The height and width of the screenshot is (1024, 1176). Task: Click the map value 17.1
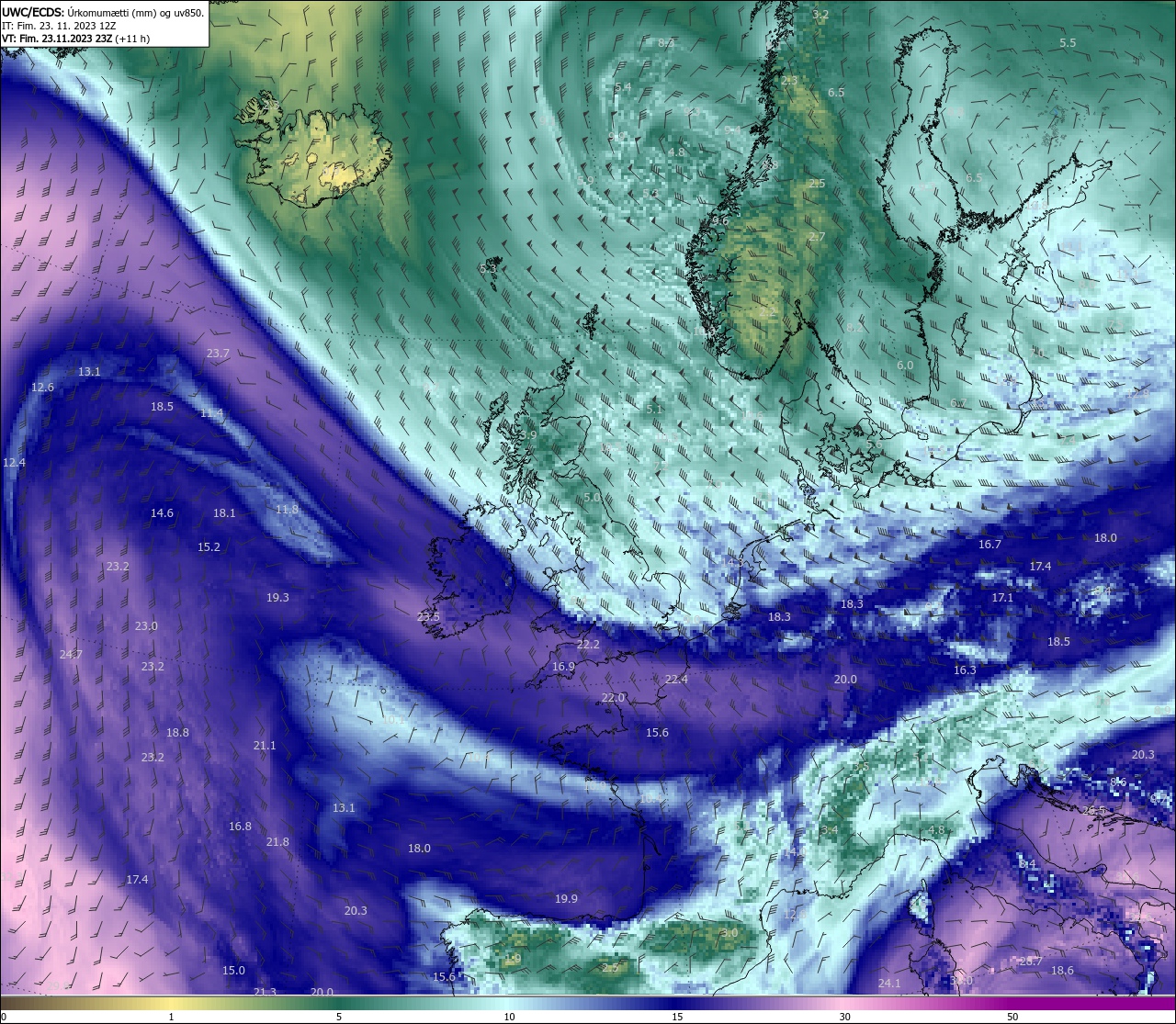pyautogui.click(x=1002, y=598)
